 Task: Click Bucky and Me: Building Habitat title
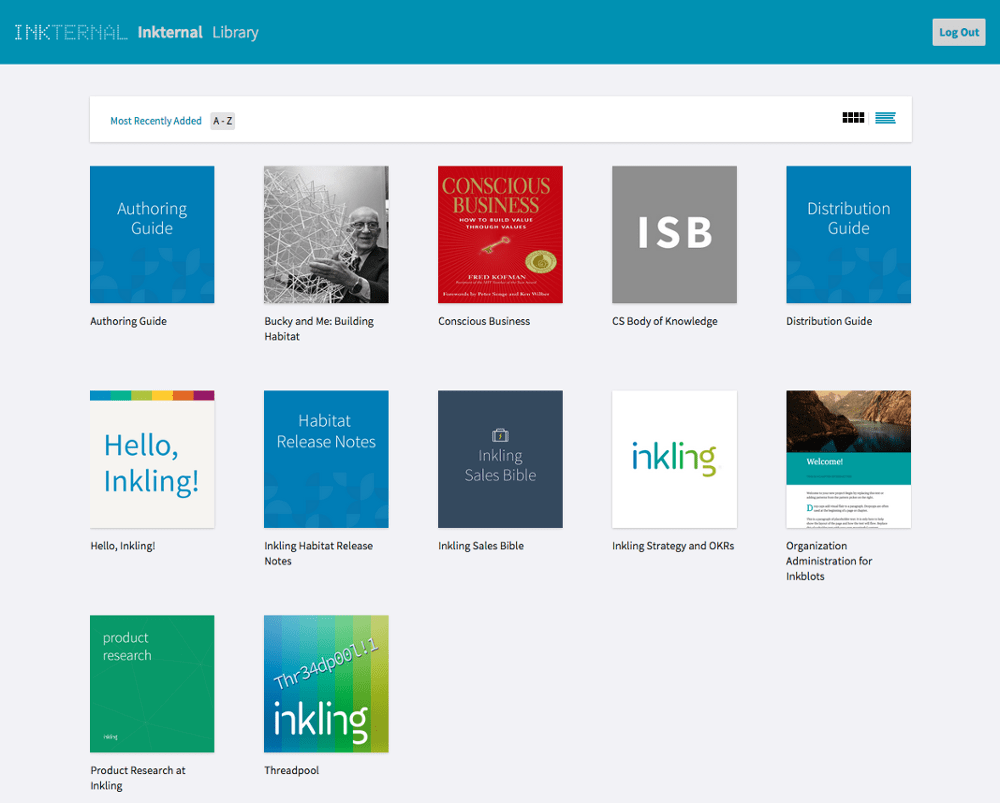click(319, 329)
